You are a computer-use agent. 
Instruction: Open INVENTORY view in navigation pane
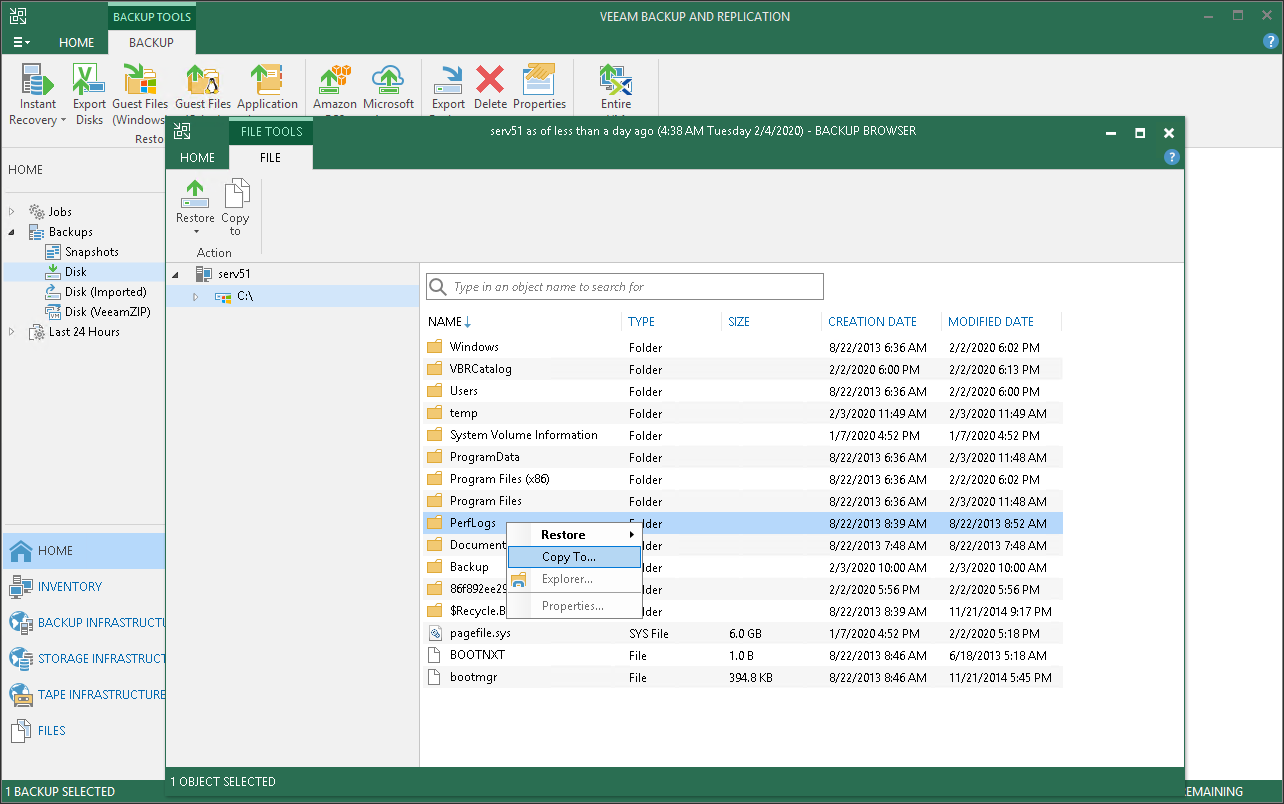(x=82, y=587)
